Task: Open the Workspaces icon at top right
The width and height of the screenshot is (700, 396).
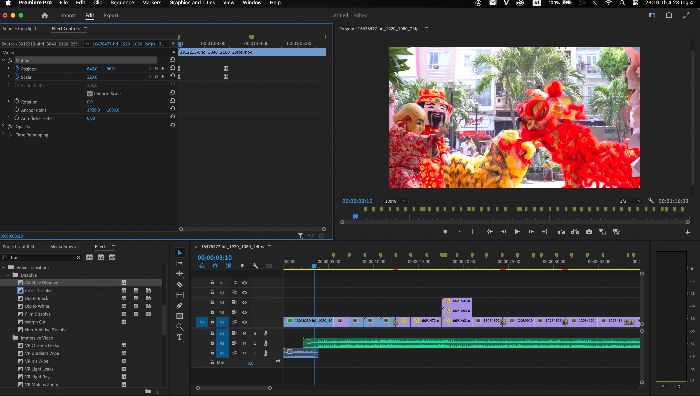Action: (x=652, y=15)
